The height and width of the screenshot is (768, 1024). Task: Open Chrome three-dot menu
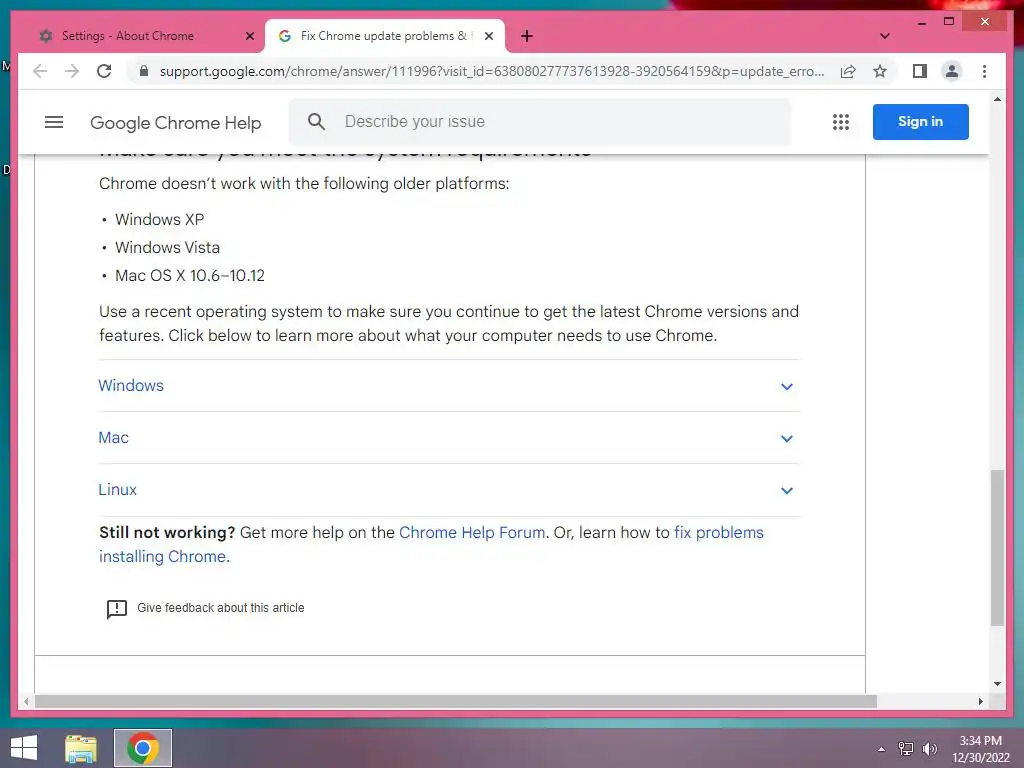coord(984,71)
